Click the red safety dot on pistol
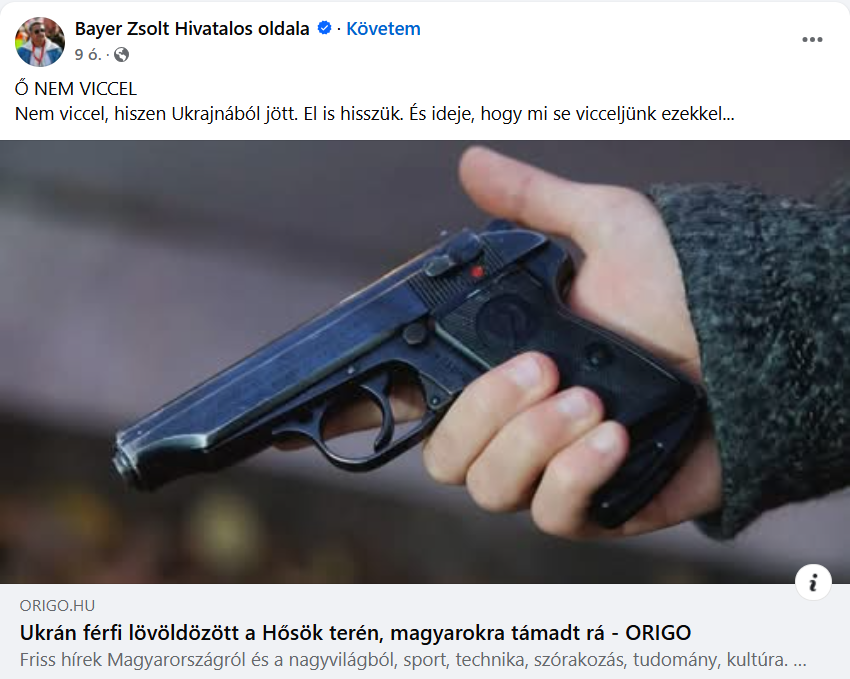 (476, 272)
